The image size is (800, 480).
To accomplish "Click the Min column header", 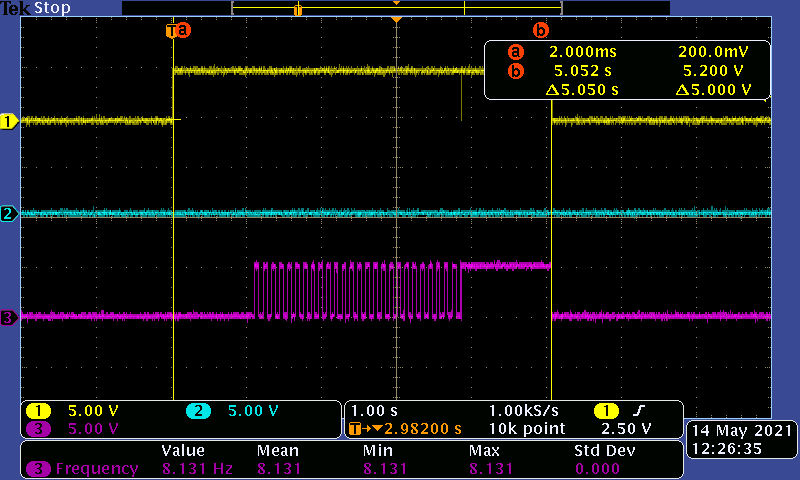I will (378, 451).
